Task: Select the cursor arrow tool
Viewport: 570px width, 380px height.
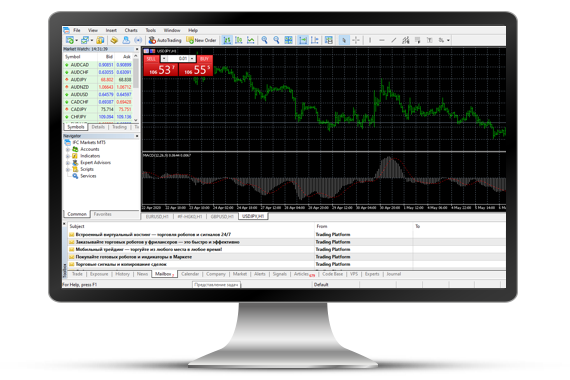Action: 344,40
